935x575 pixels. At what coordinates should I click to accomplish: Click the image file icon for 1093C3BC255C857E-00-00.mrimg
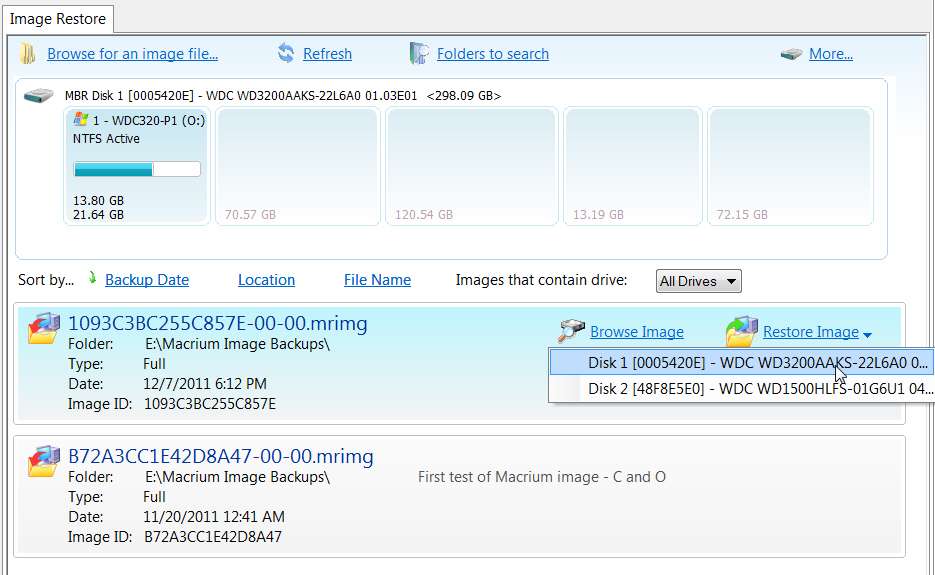(x=44, y=328)
